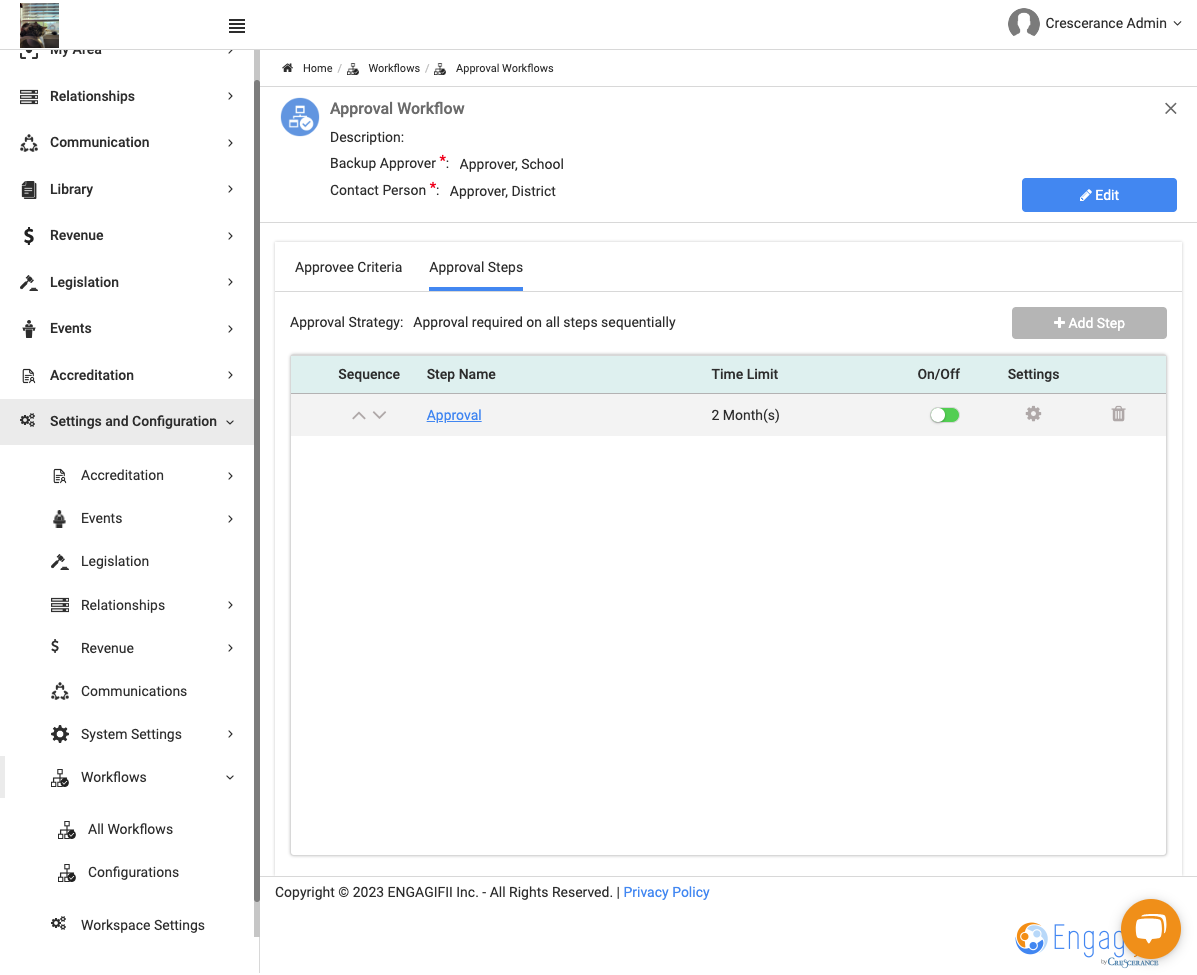This screenshot has width=1197, height=975.
Task: Expand the top Legislation menu chevron
Action: tap(230, 282)
